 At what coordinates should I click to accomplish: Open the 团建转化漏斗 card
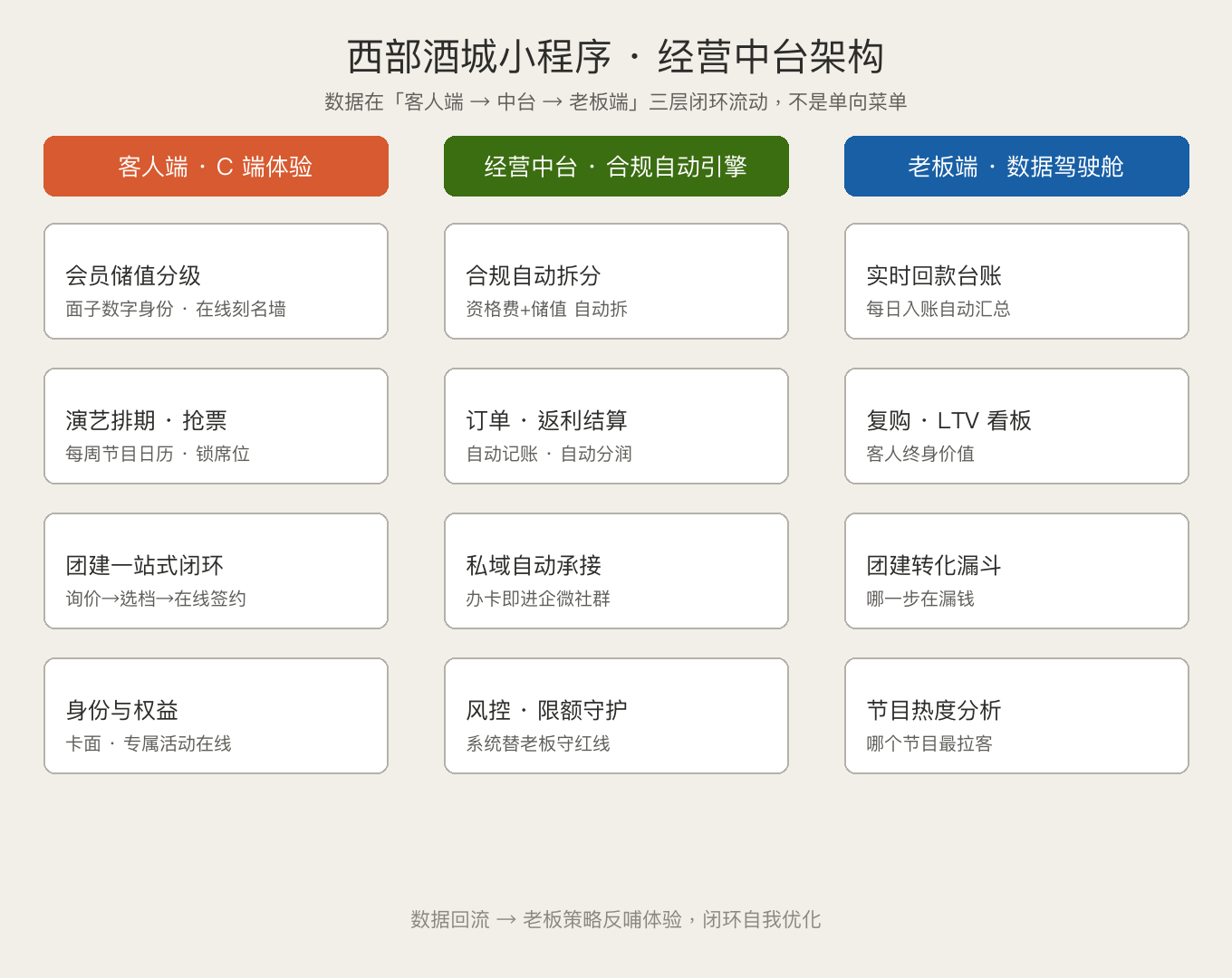coord(1016,571)
